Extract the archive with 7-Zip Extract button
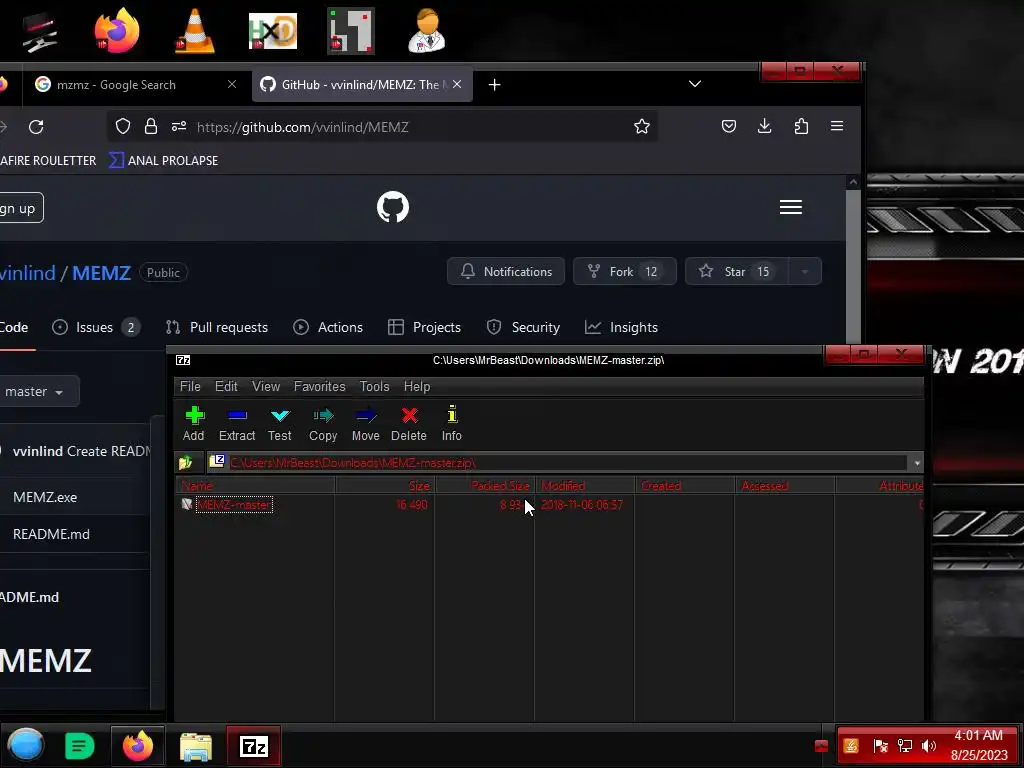Viewport: 1024px width, 768px height. [236, 424]
